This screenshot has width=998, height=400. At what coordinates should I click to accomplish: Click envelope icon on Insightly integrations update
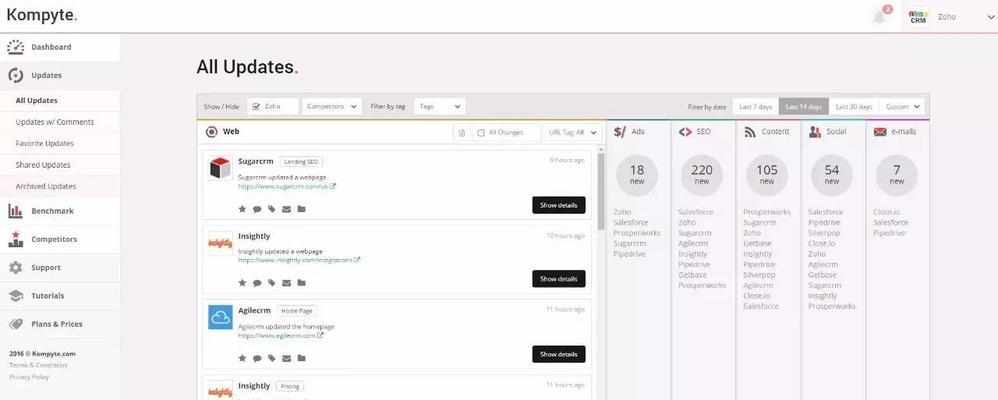[286, 283]
